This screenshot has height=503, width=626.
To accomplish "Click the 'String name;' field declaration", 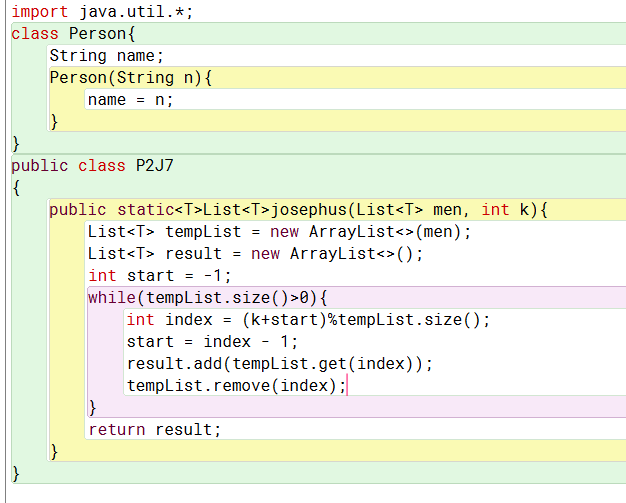I will (107, 55).
